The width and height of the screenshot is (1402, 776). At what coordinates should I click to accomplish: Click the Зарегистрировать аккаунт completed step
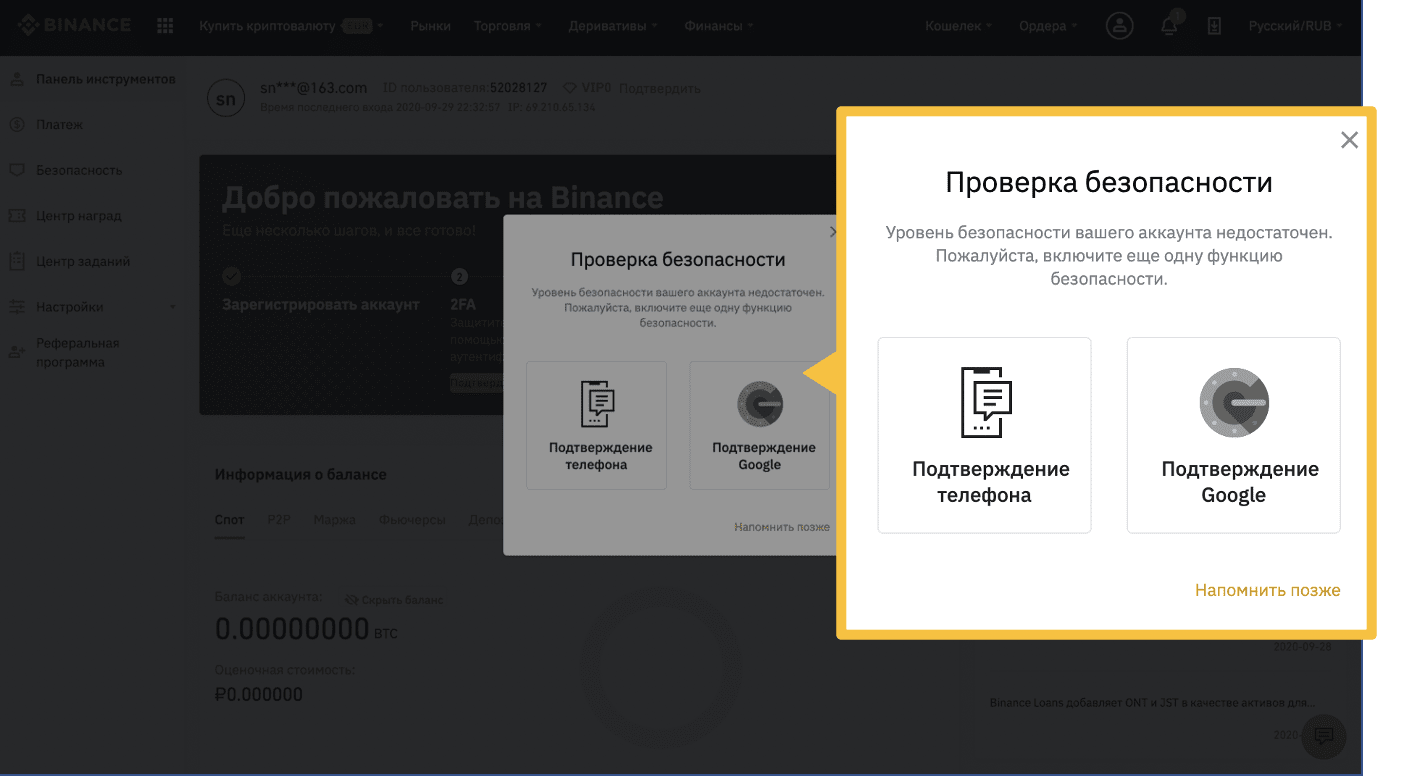[x=321, y=304]
